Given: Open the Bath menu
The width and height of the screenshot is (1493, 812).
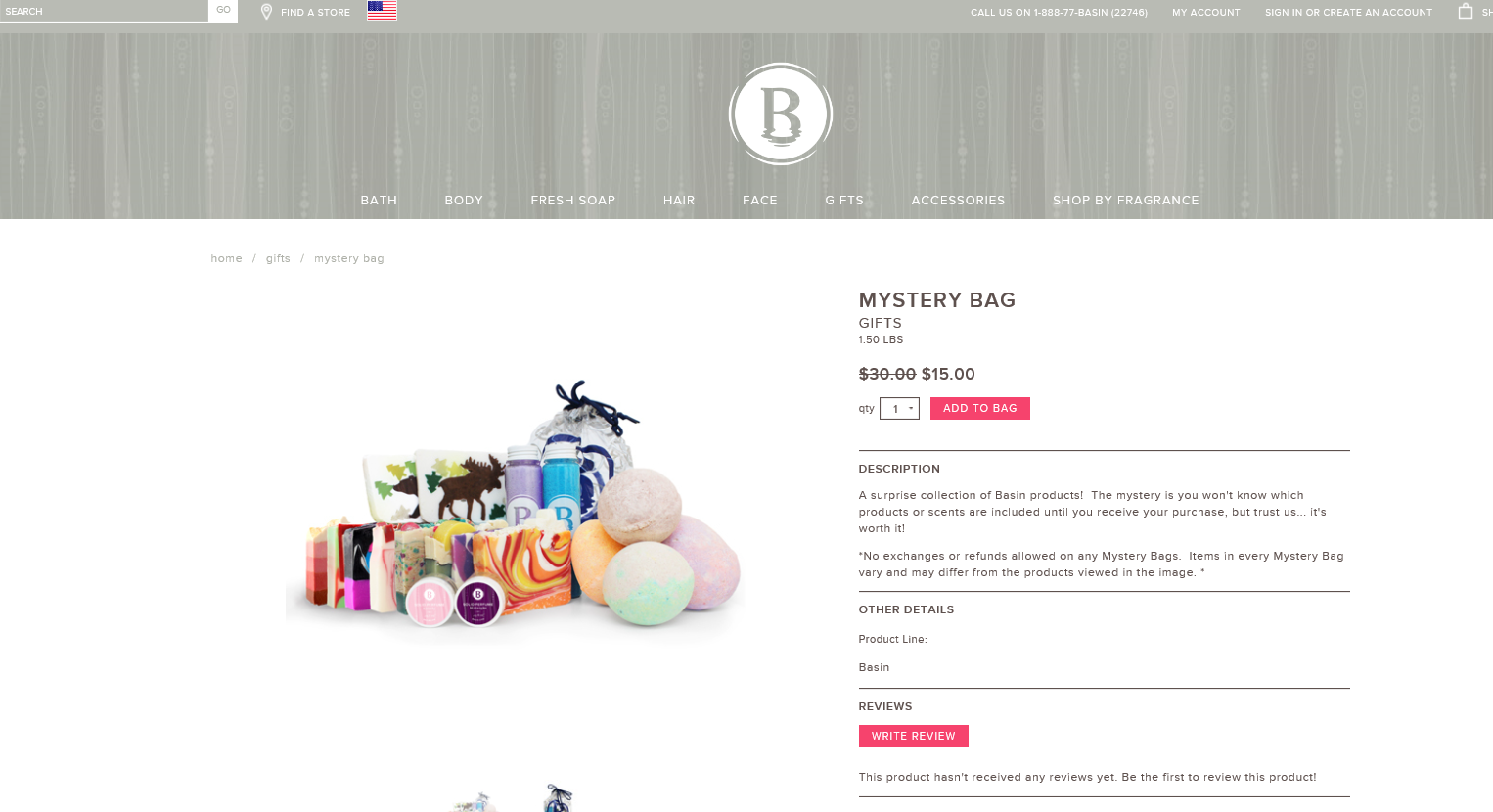Looking at the screenshot, I should tap(379, 200).
